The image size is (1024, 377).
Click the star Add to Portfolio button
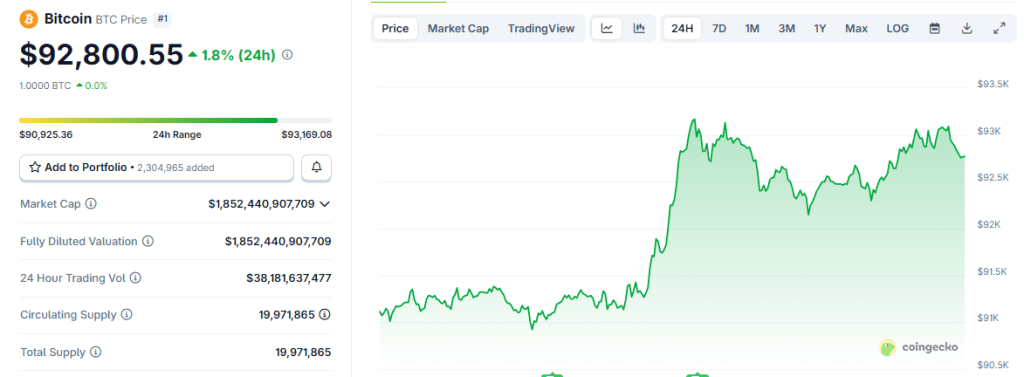click(x=156, y=168)
